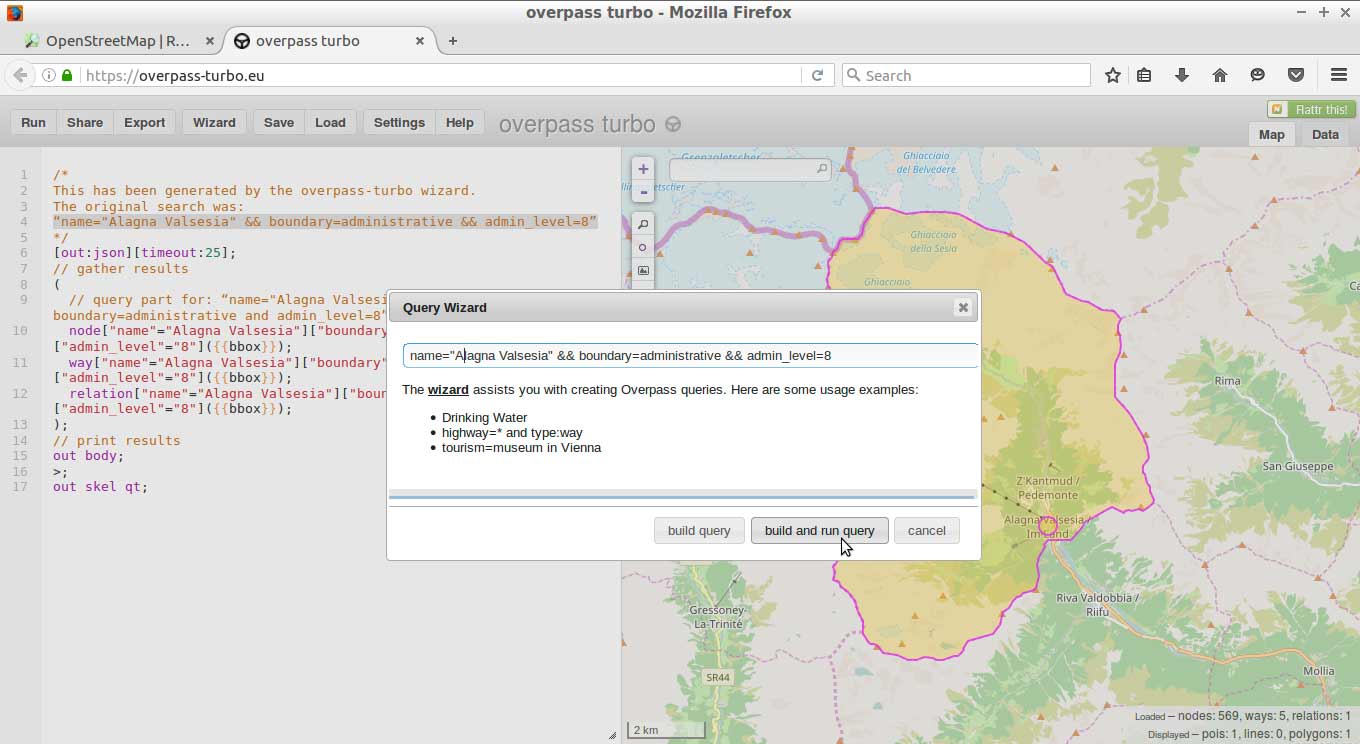Click the 'San Giuseppe' map label
Screen dimensions: 1360x744
(x=1297, y=466)
